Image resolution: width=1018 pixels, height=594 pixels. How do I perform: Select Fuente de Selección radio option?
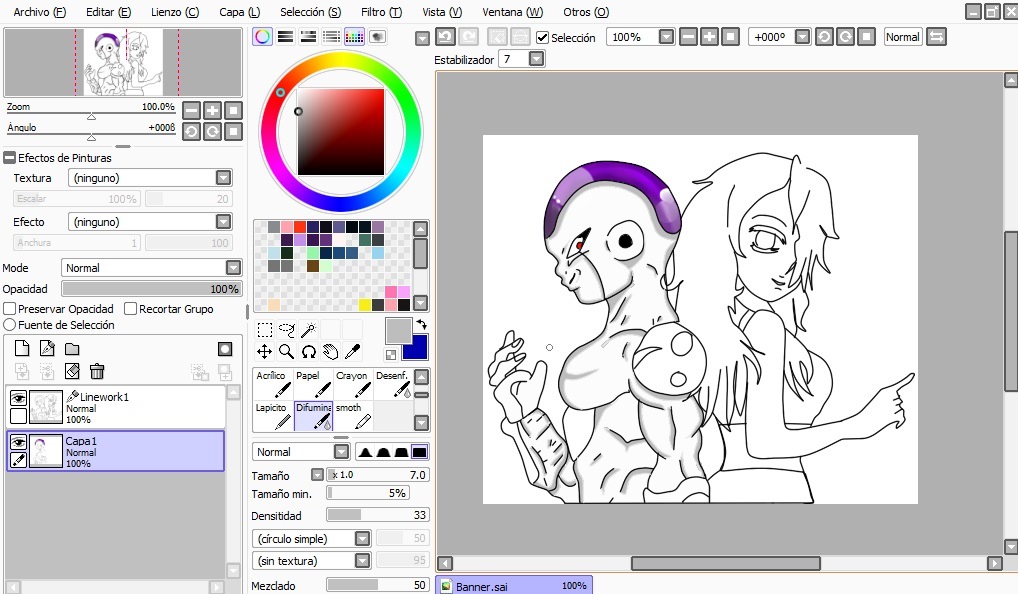(10, 325)
